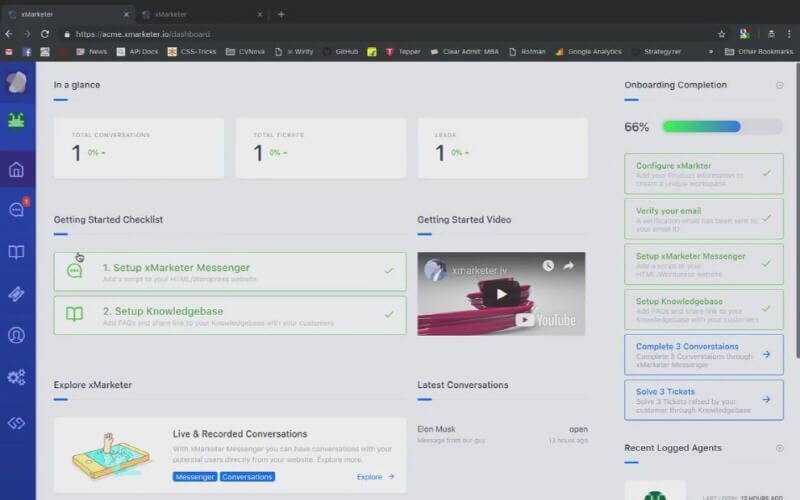Screen dimensions: 800x500
Task: Open the CSS-Tricks bookmark
Action: click(192, 52)
